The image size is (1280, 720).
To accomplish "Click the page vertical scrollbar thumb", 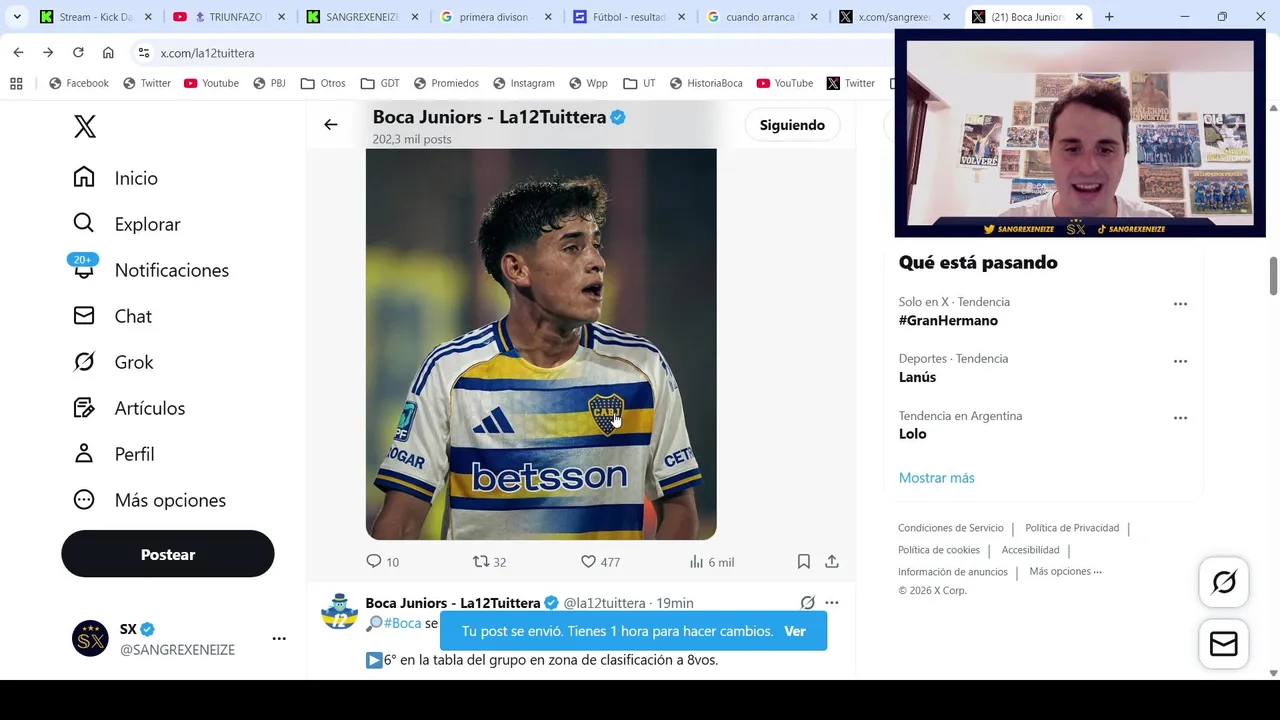I will [x=1273, y=276].
